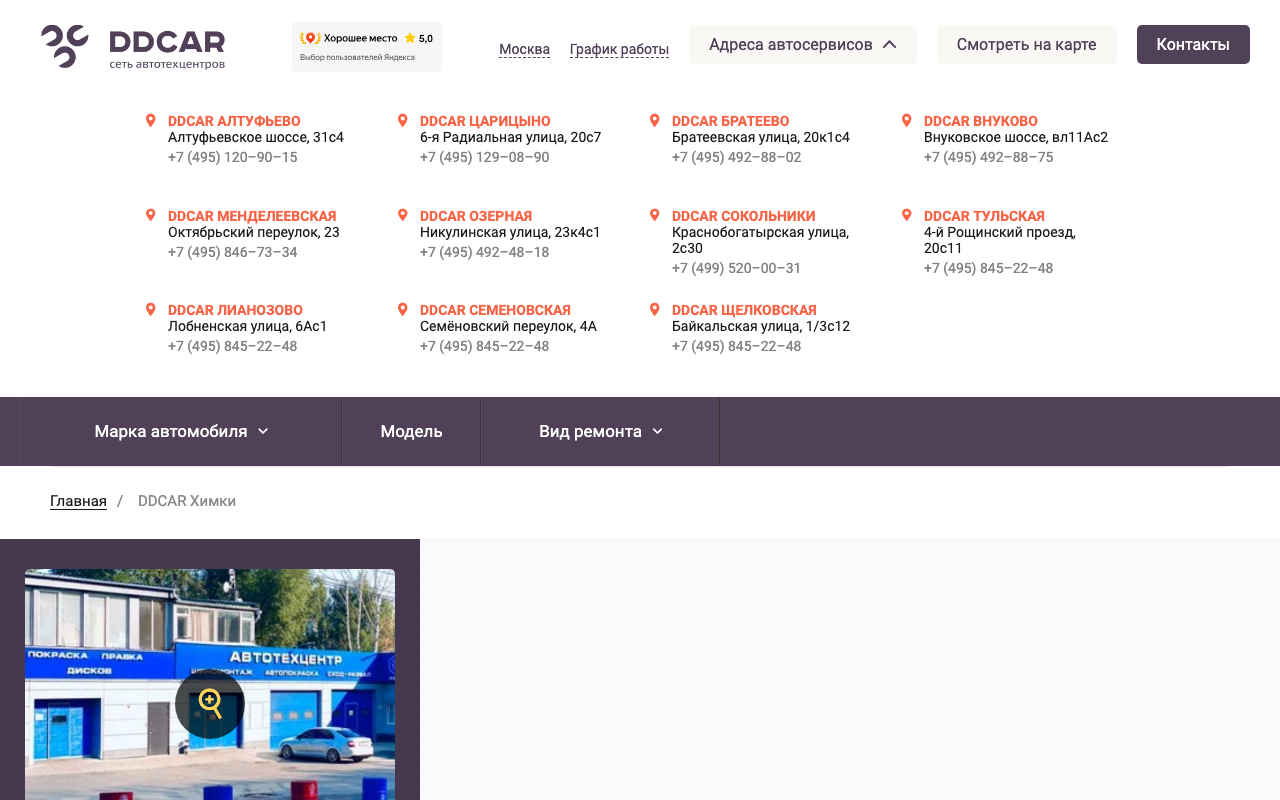
Task: Open the DDCAR СОКОЛЬНИКИ service link
Action: 744,216
